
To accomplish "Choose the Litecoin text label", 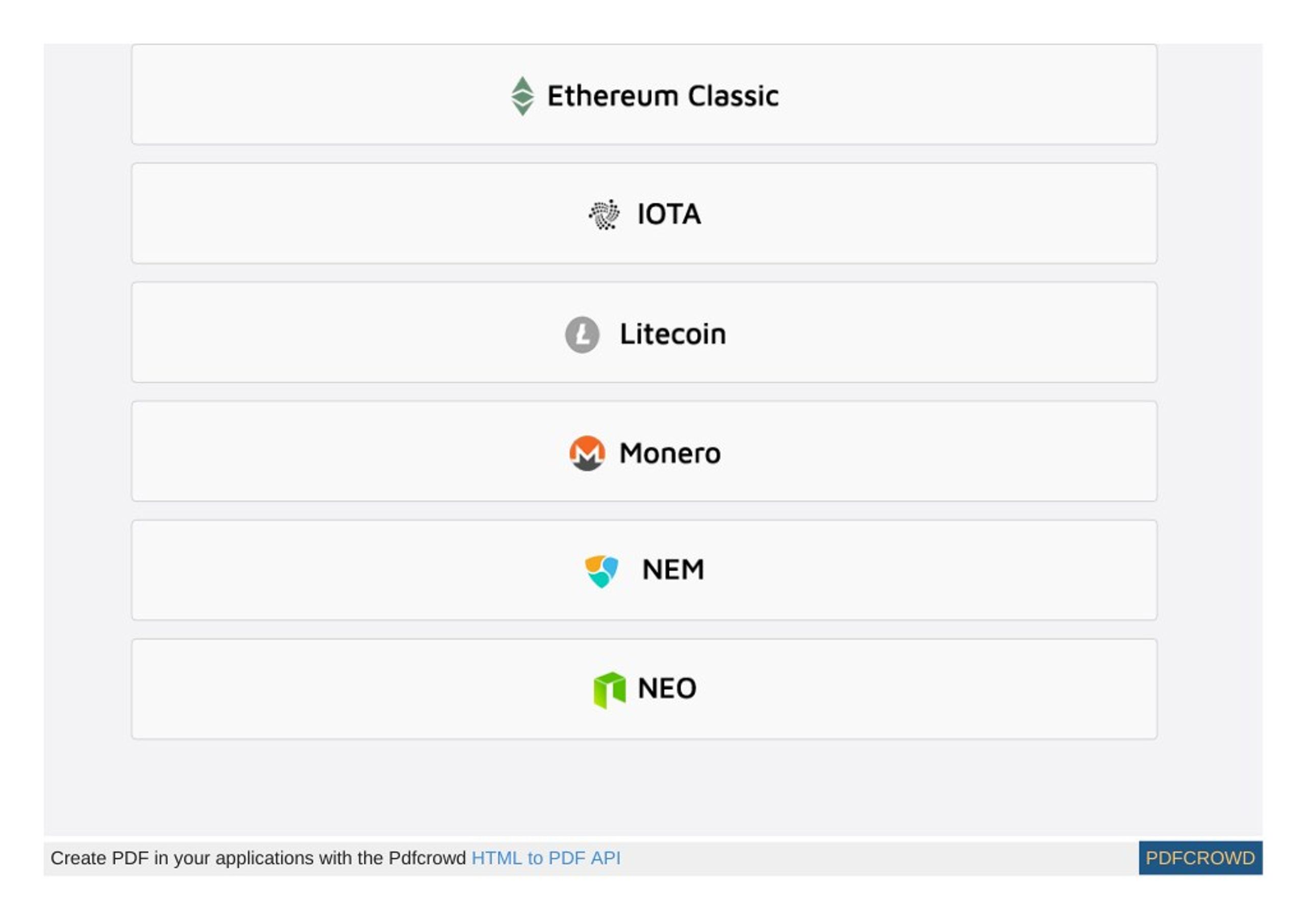I will (672, 334).
